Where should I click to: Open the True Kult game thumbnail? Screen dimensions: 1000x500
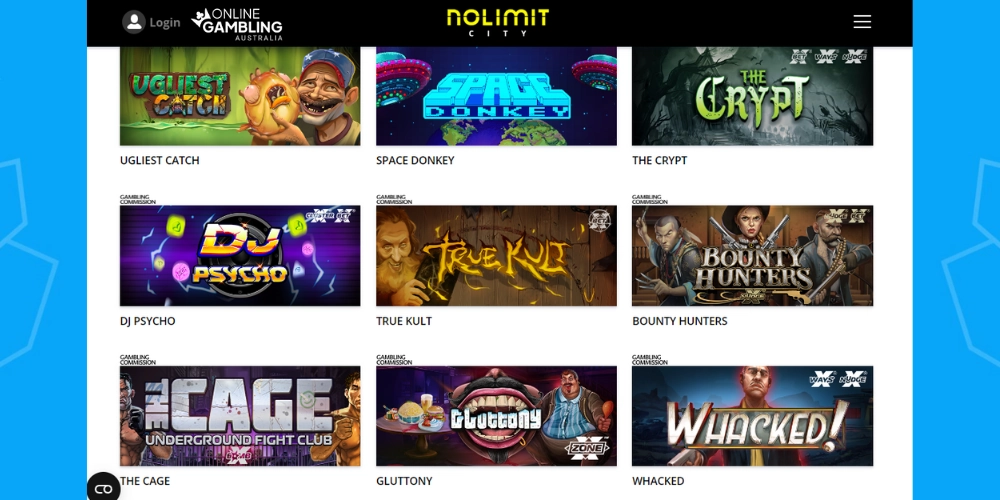click(496, 256)
